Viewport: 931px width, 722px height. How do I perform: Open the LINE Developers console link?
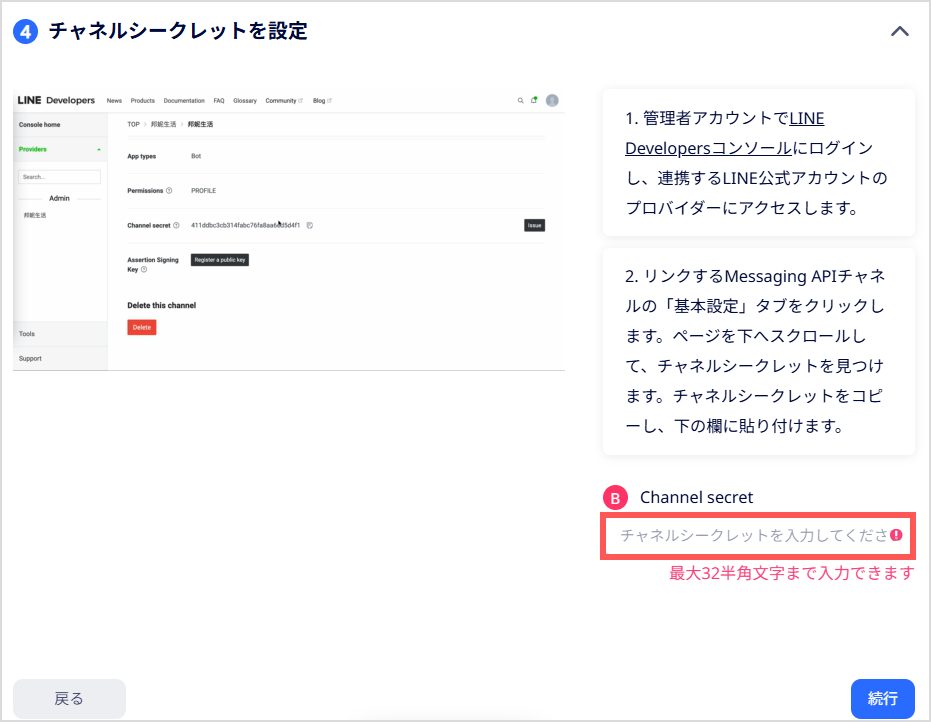click(724, 133)
